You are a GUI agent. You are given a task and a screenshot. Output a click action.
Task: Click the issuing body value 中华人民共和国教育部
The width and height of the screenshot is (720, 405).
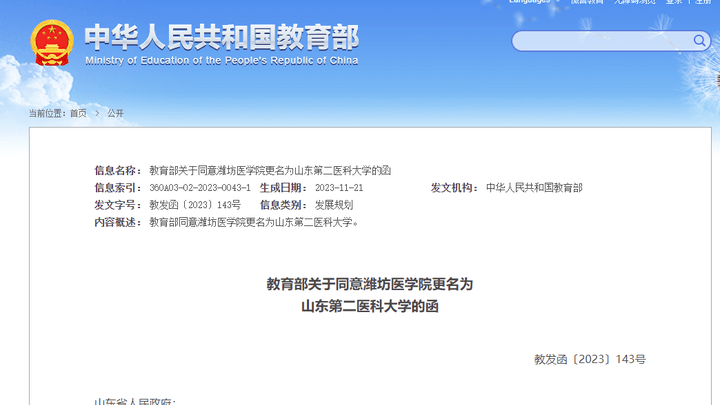tap(534, 188)
